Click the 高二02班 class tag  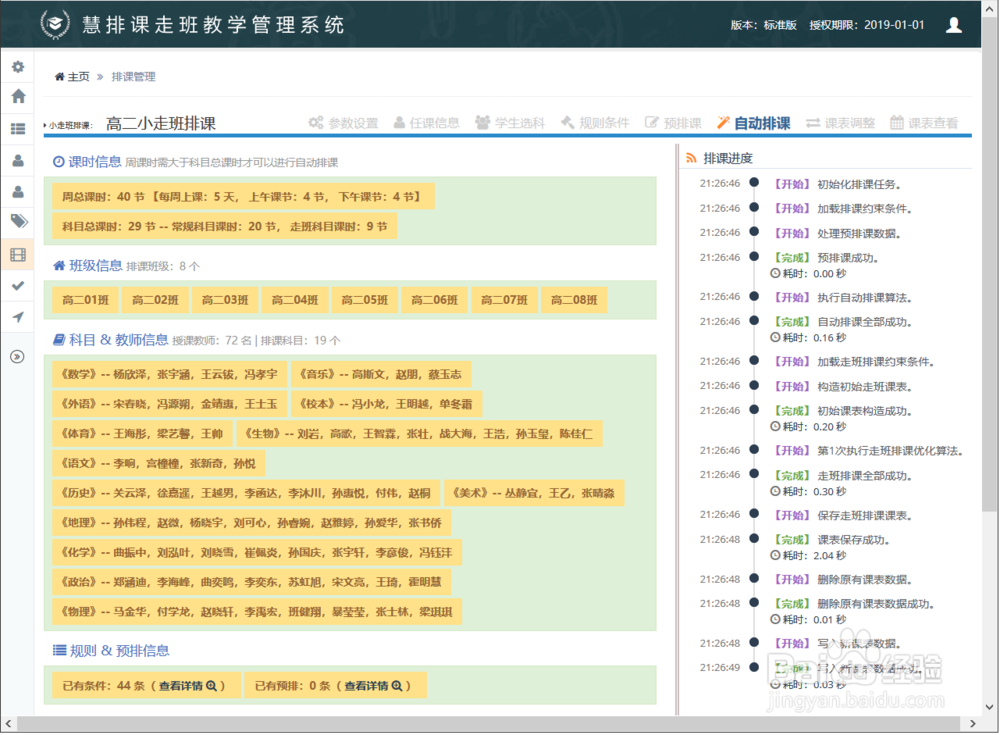pos(155,300)
